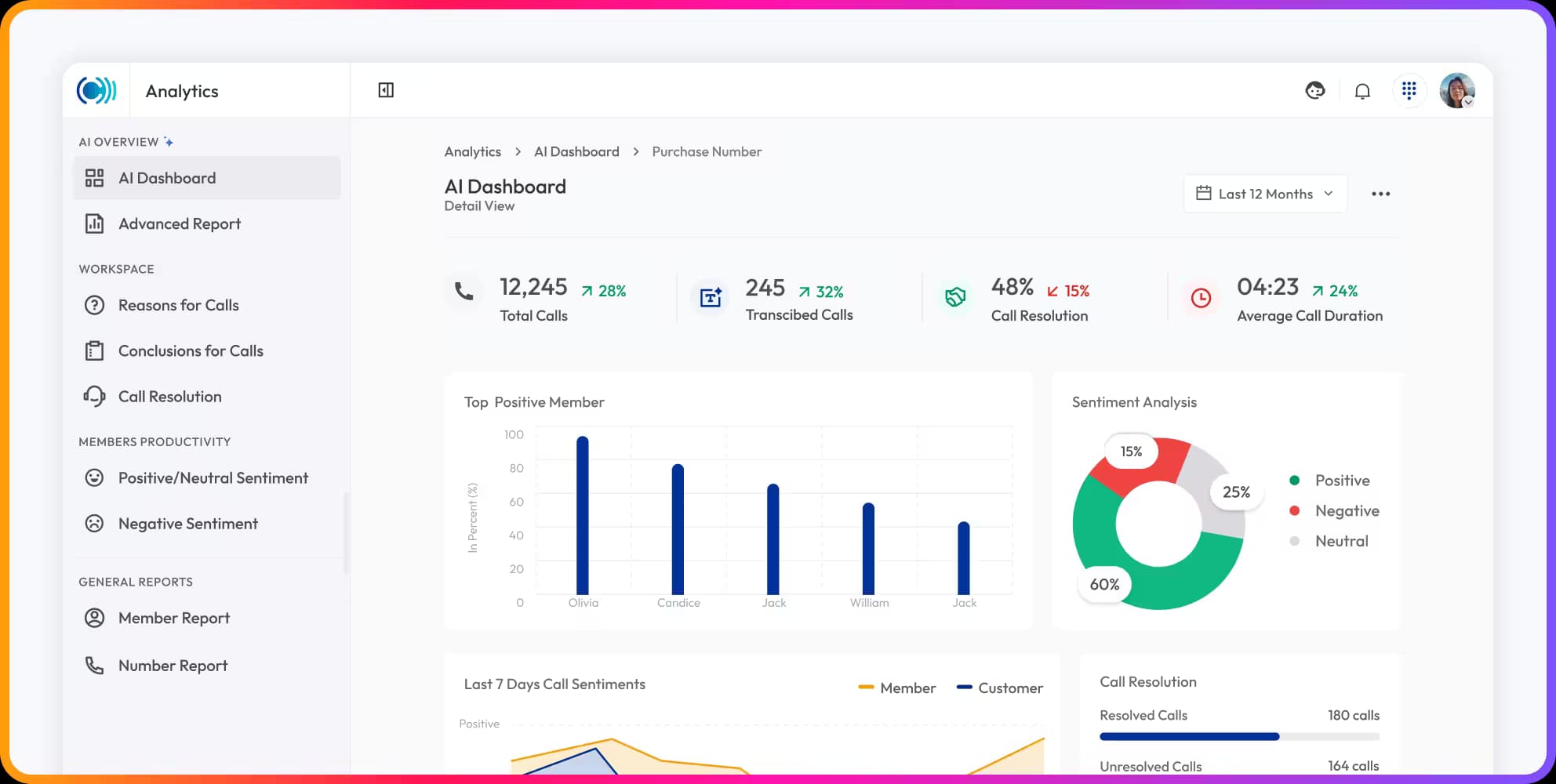Toggle the Negative legend item
Viewport: 1556px width, 784px height.
[1334, 510]
